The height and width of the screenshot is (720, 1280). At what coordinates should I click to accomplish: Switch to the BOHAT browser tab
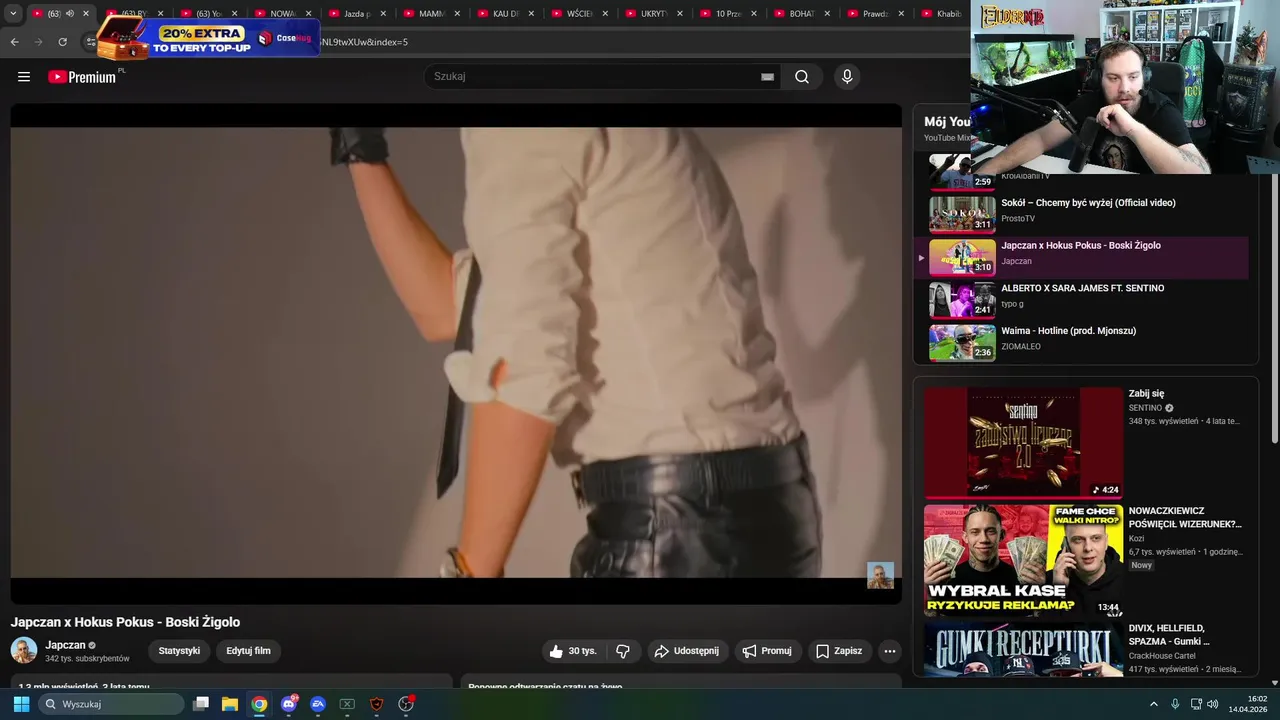(x=801, y=14)
